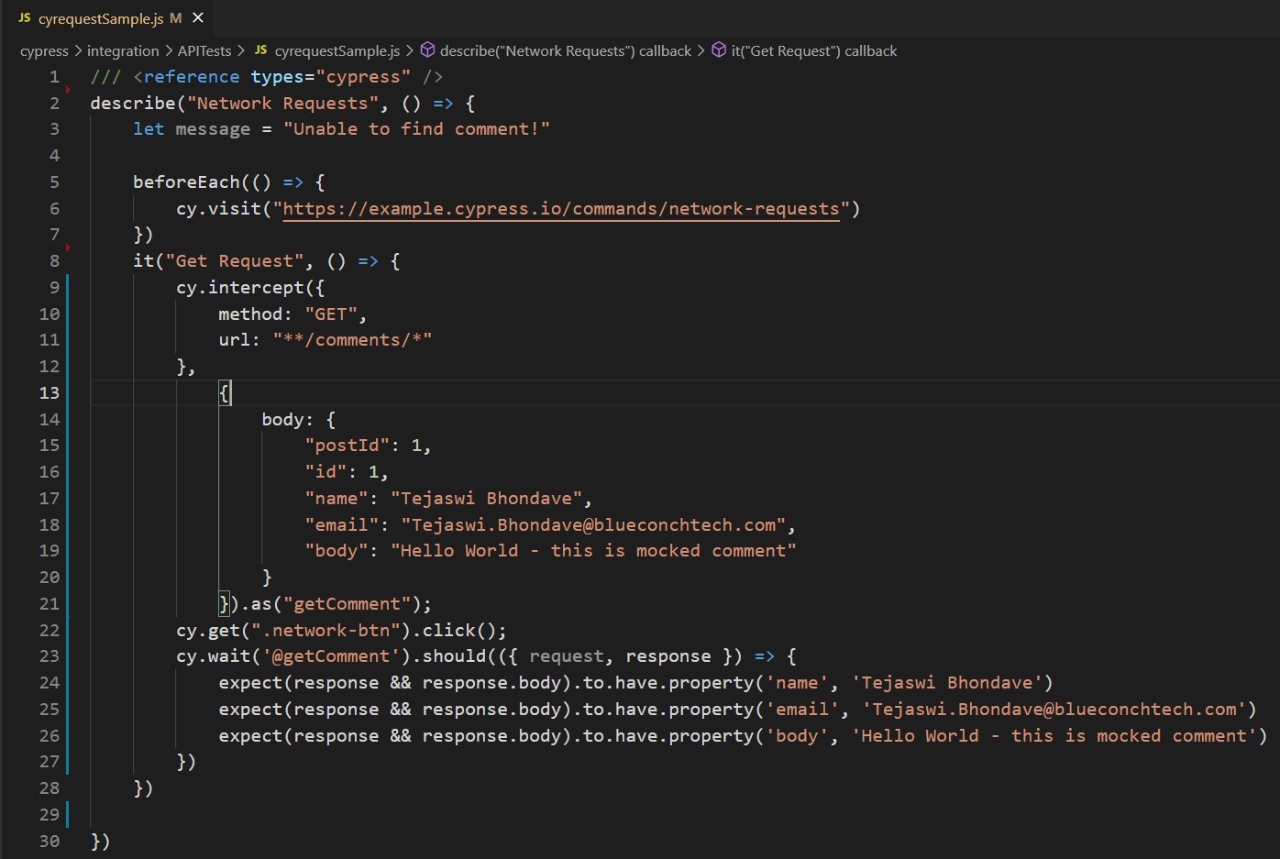This screenshot has width=1280, height=859.
Task: Click line number 1 in the gutter
Action: [54, 77]
